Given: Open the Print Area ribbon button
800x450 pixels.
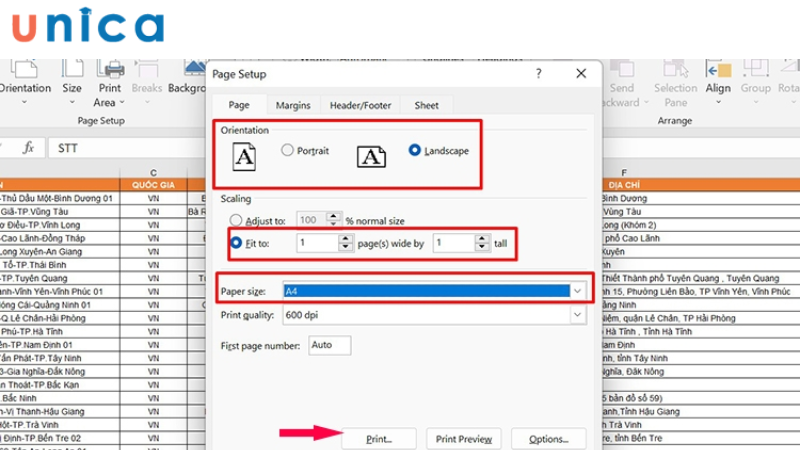Looking at the screenshot, I should tap(109, 84).
